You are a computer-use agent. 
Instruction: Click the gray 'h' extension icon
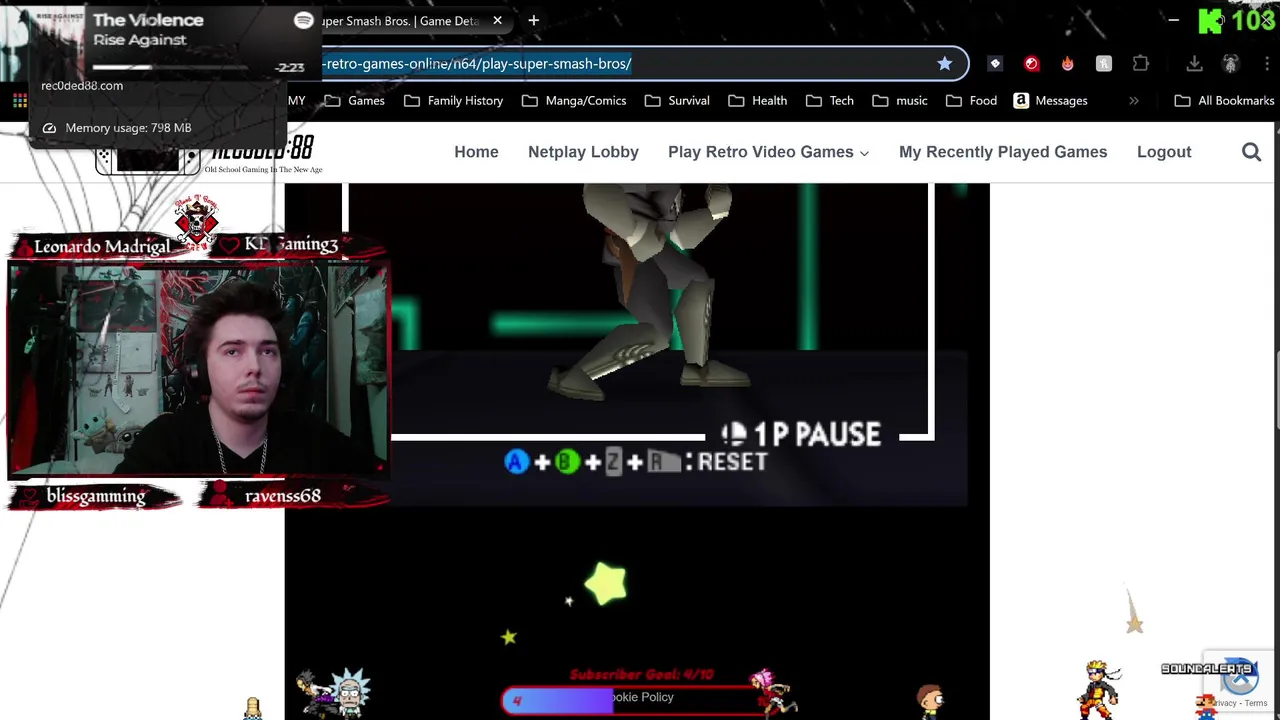click(x=1104, y=63)
